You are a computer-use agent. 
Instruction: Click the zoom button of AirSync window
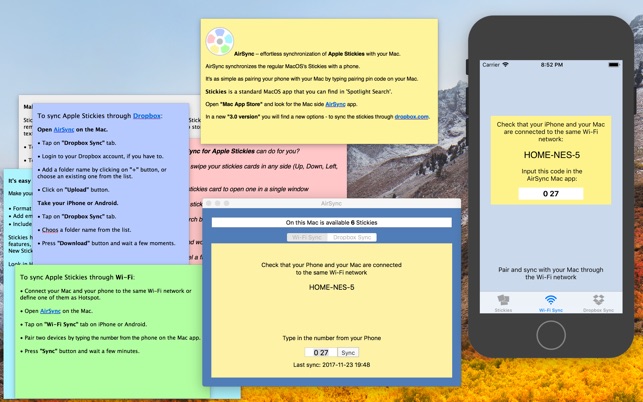226,203
